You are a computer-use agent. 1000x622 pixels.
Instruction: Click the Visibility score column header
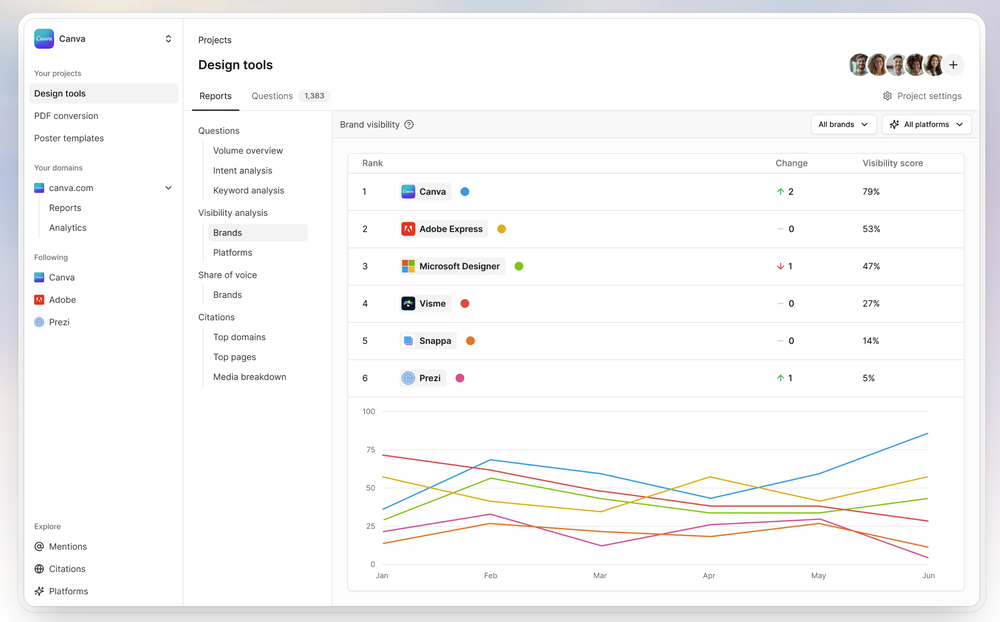pos(893,163)
